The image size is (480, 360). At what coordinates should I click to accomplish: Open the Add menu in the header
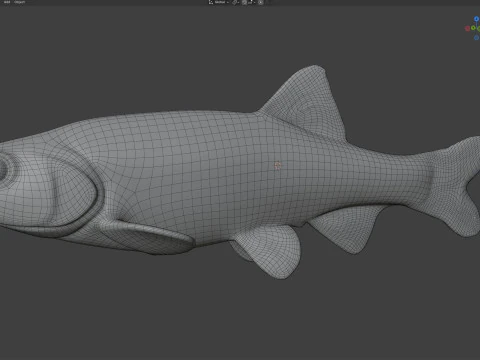pyautogui.click(x=7, y=2)
